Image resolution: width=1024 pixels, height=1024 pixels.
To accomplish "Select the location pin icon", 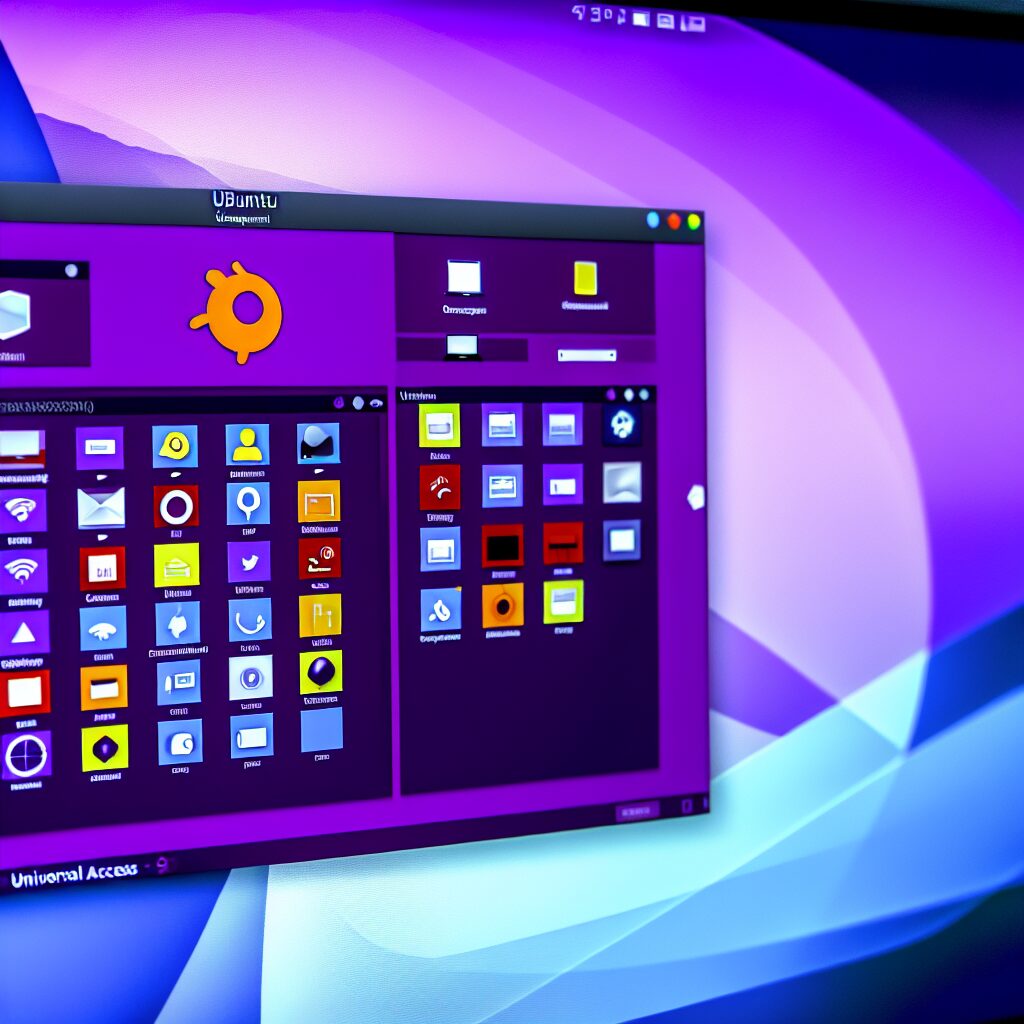I will point(247,503).
